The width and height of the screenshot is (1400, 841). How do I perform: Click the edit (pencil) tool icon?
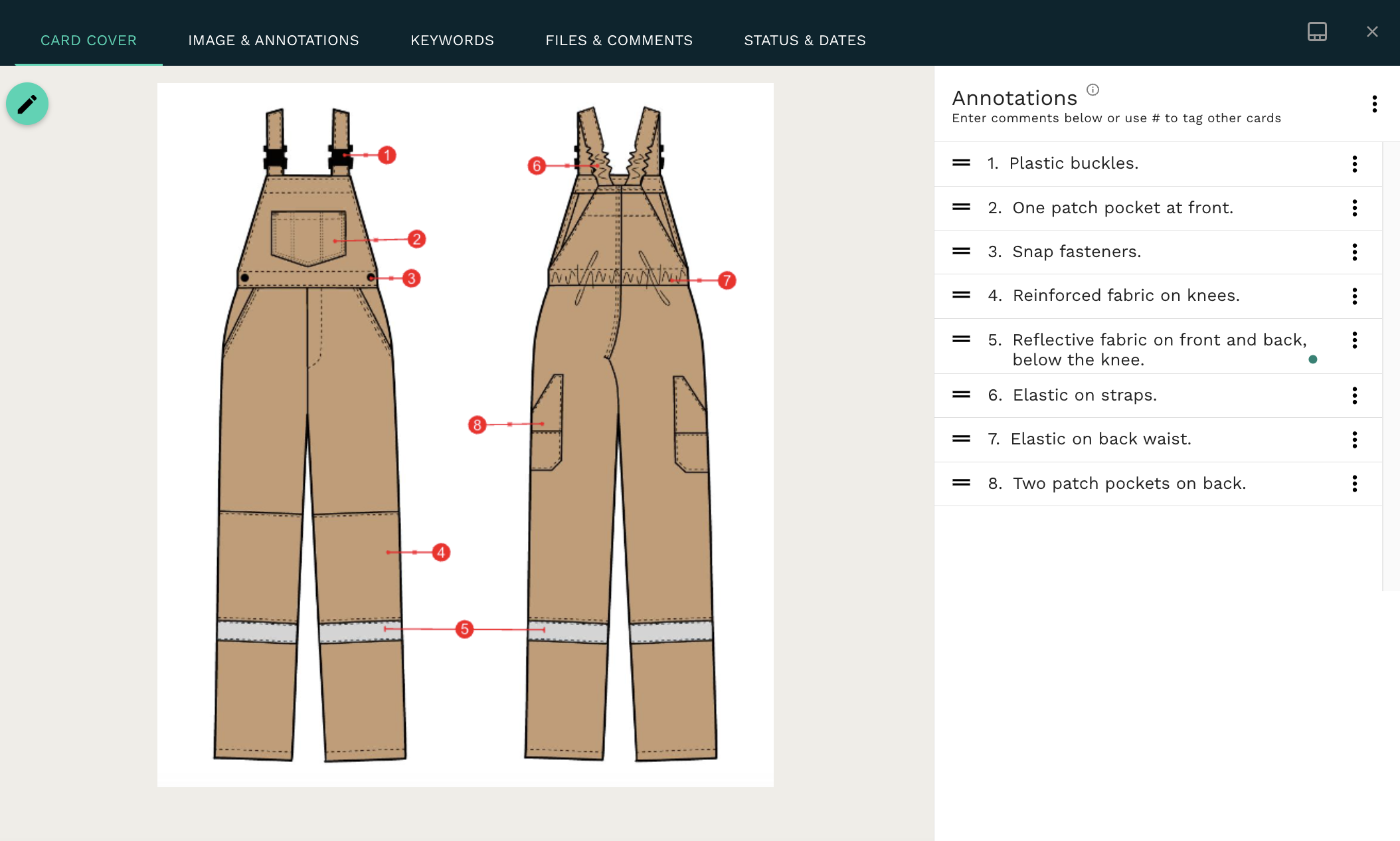click(28, 104)
